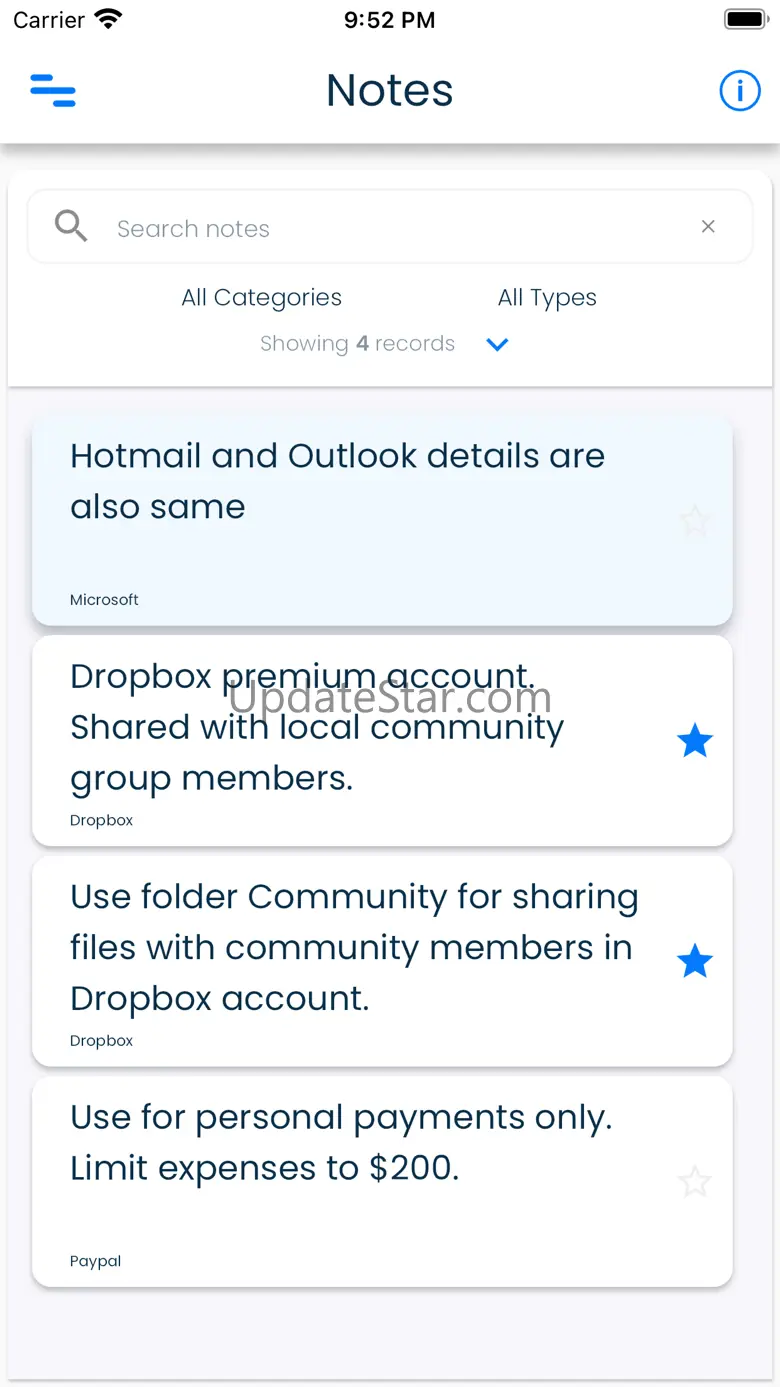Screen dimensions: 780x1387
Task: Star the personal payments Paypal note
Action: point(694,1182)
